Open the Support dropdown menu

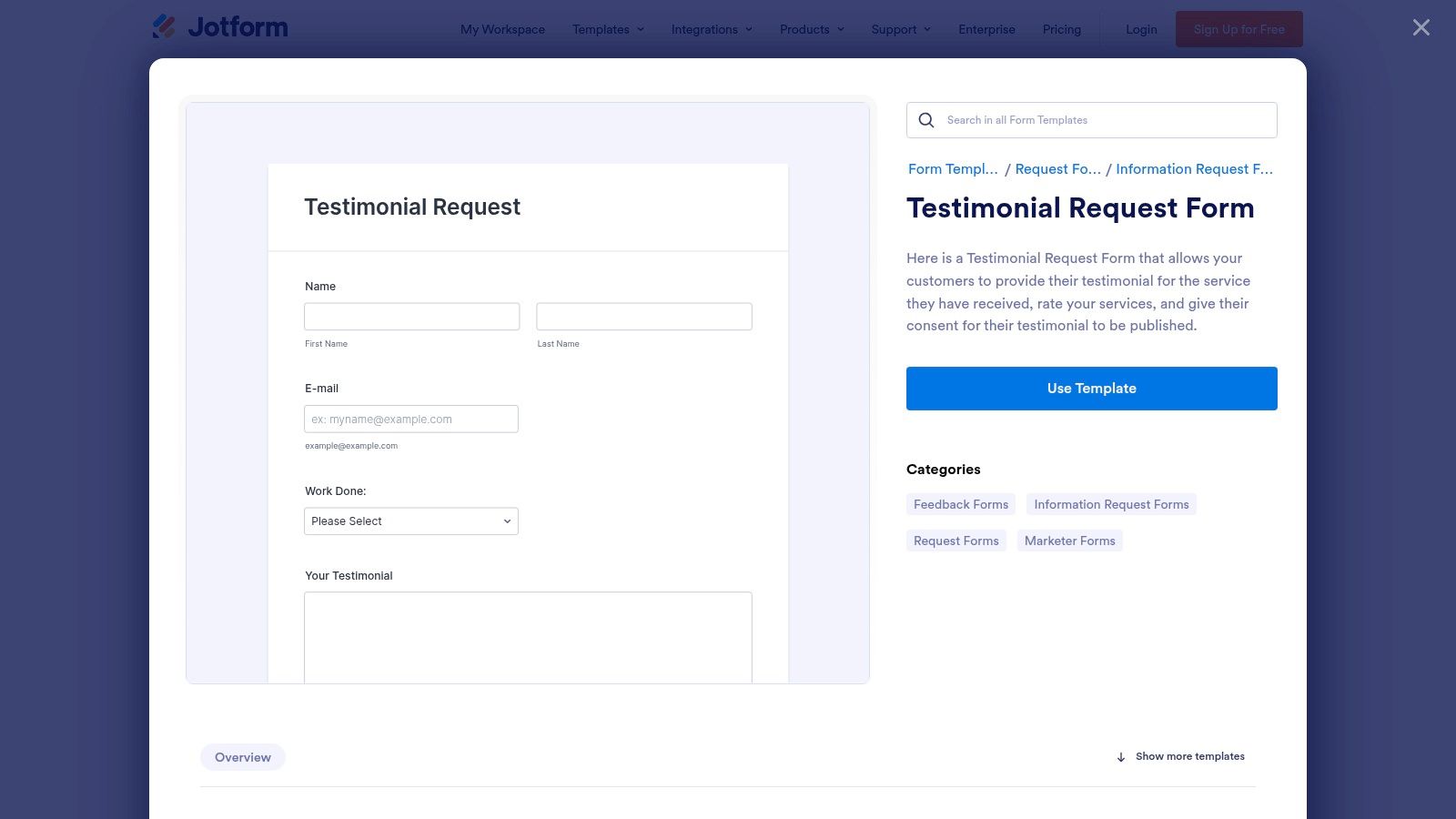pos(901,29)
